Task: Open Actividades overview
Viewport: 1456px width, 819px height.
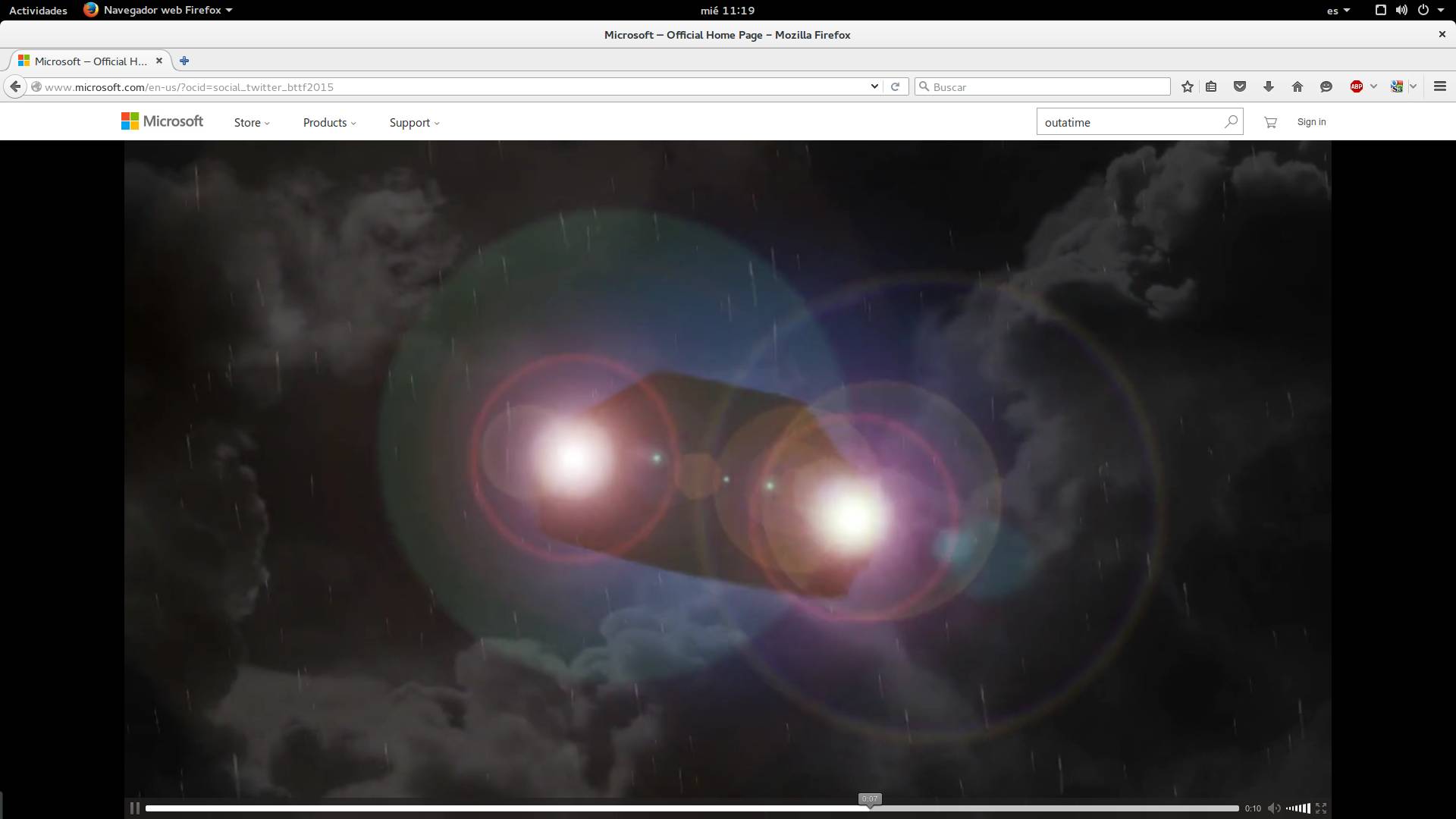Action: click(38, 10)
